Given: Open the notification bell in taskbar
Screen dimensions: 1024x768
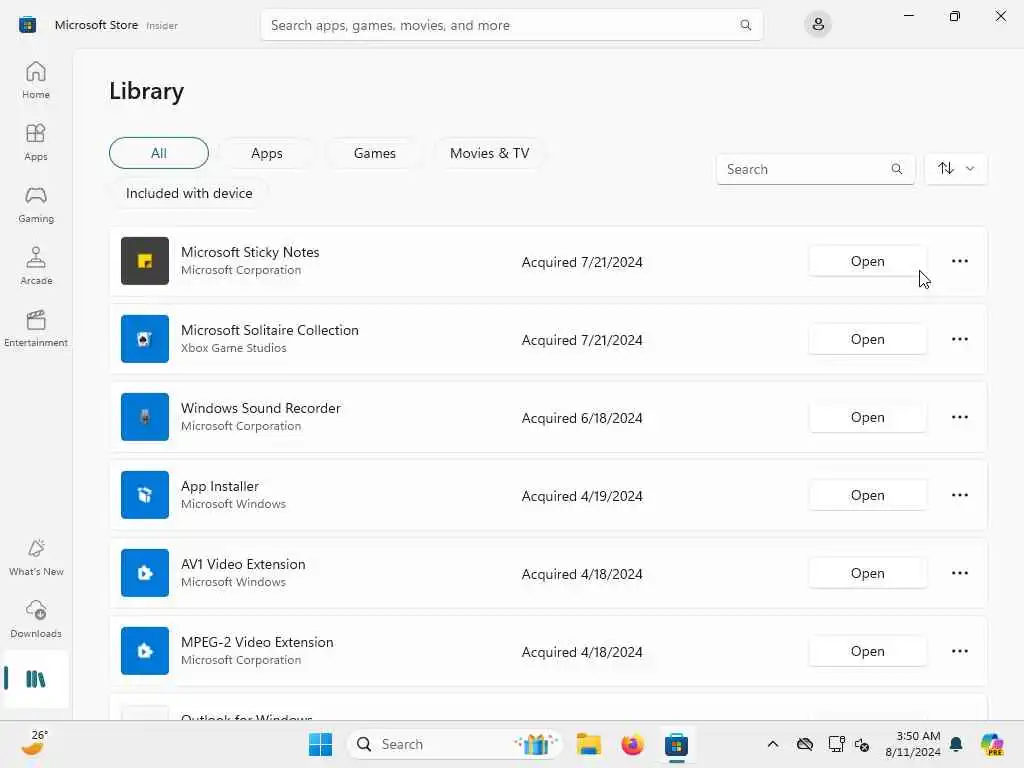Looking at the screenshot, I should pos(956,744).
